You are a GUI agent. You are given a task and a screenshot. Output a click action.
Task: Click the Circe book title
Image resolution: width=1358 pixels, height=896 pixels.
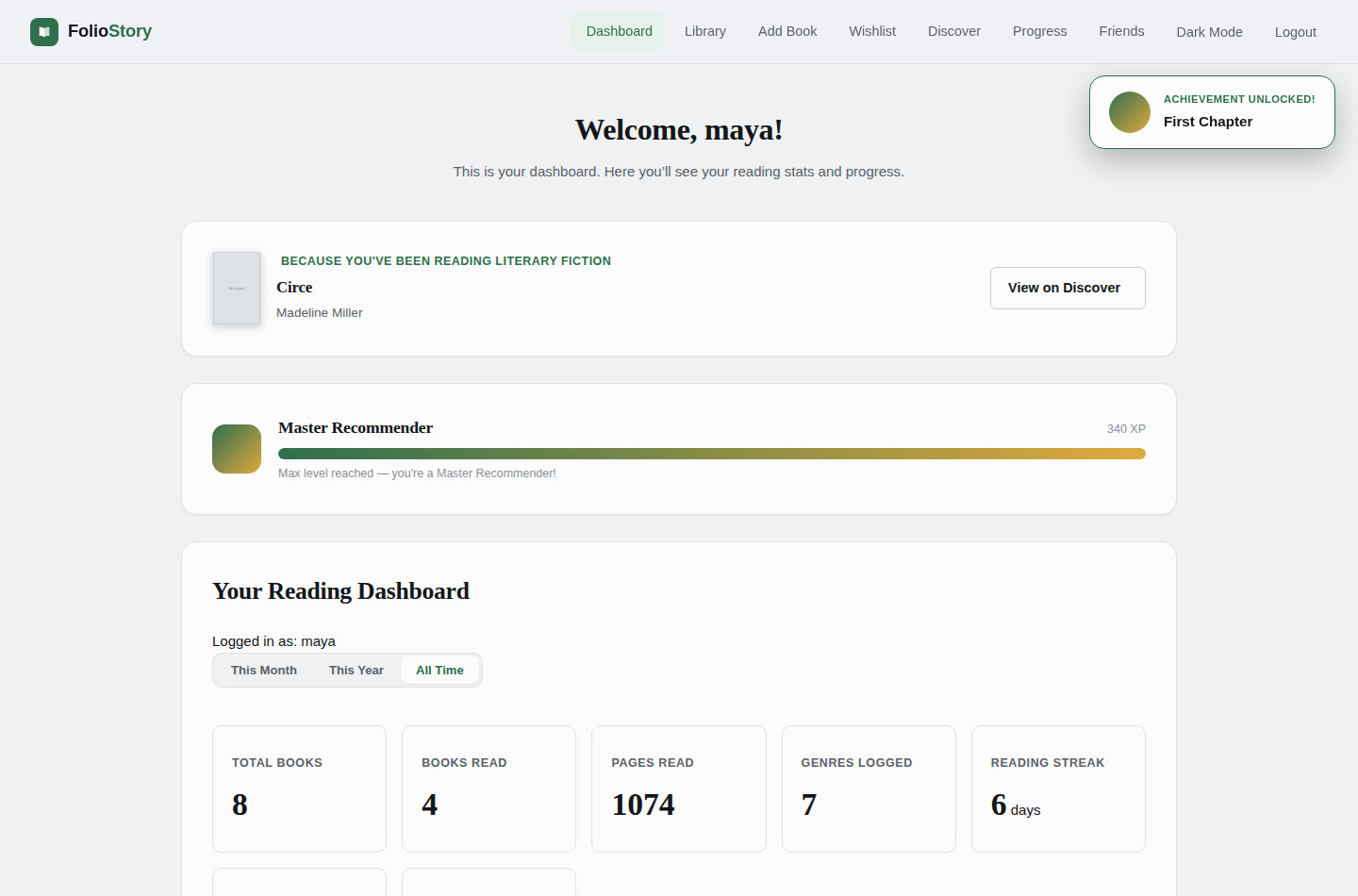(294, 288)
